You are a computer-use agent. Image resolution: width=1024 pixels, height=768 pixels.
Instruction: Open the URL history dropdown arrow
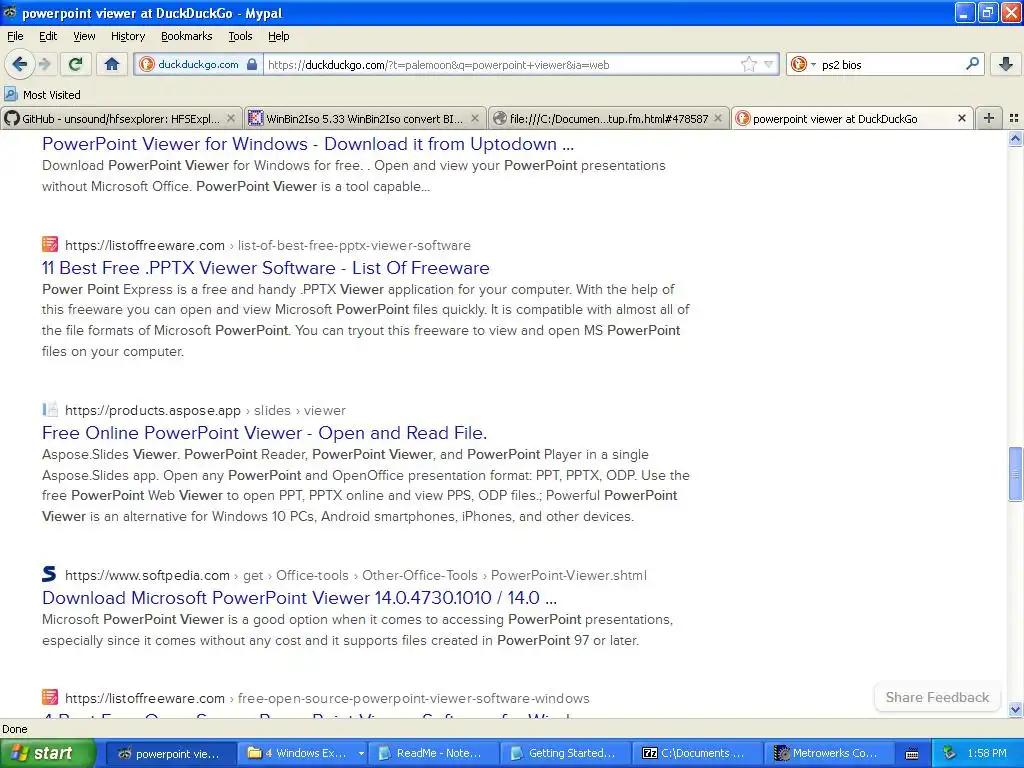(x=769, y=64)
